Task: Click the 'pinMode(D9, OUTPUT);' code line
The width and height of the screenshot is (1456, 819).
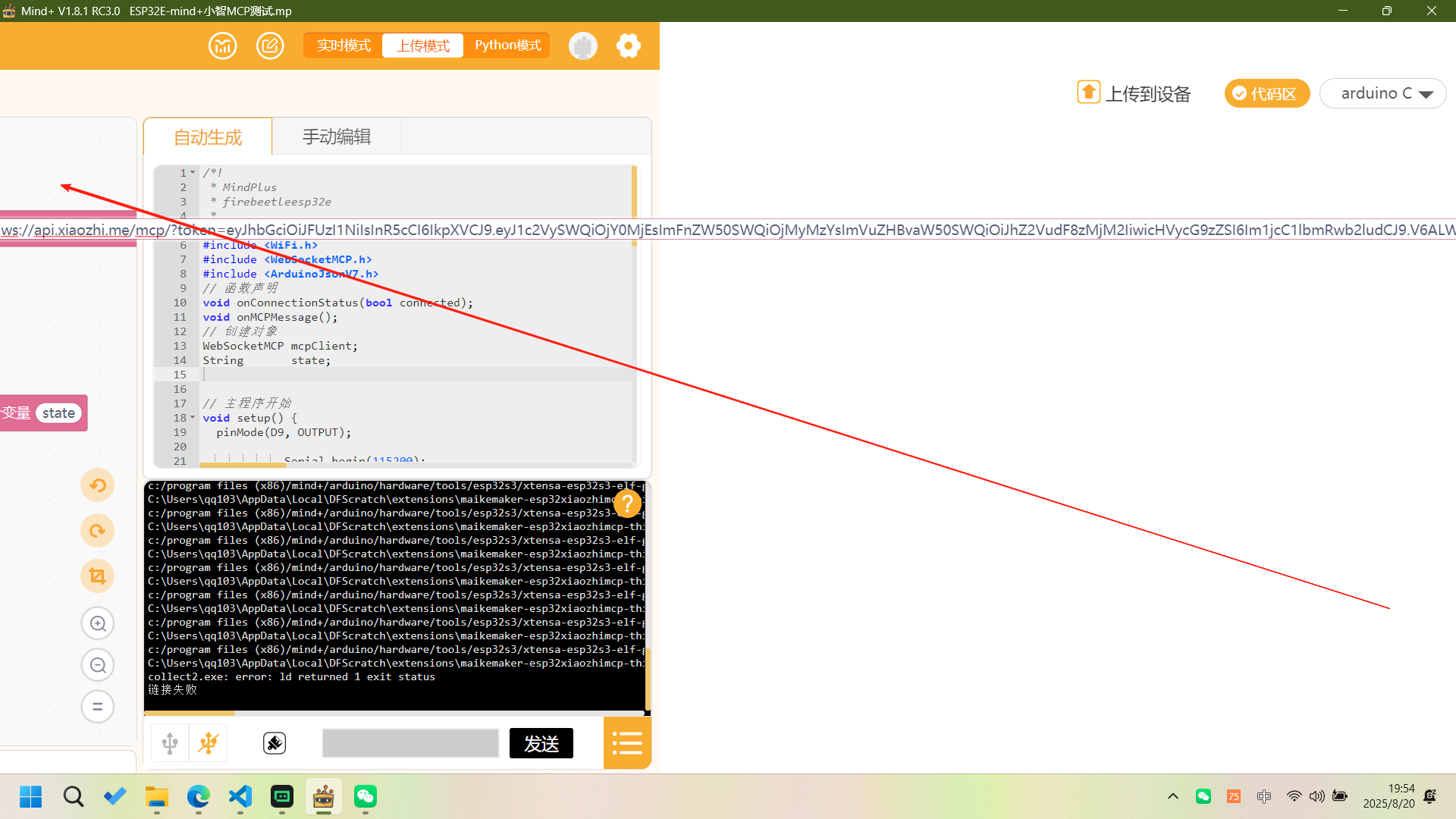Action: click(284, 432)
